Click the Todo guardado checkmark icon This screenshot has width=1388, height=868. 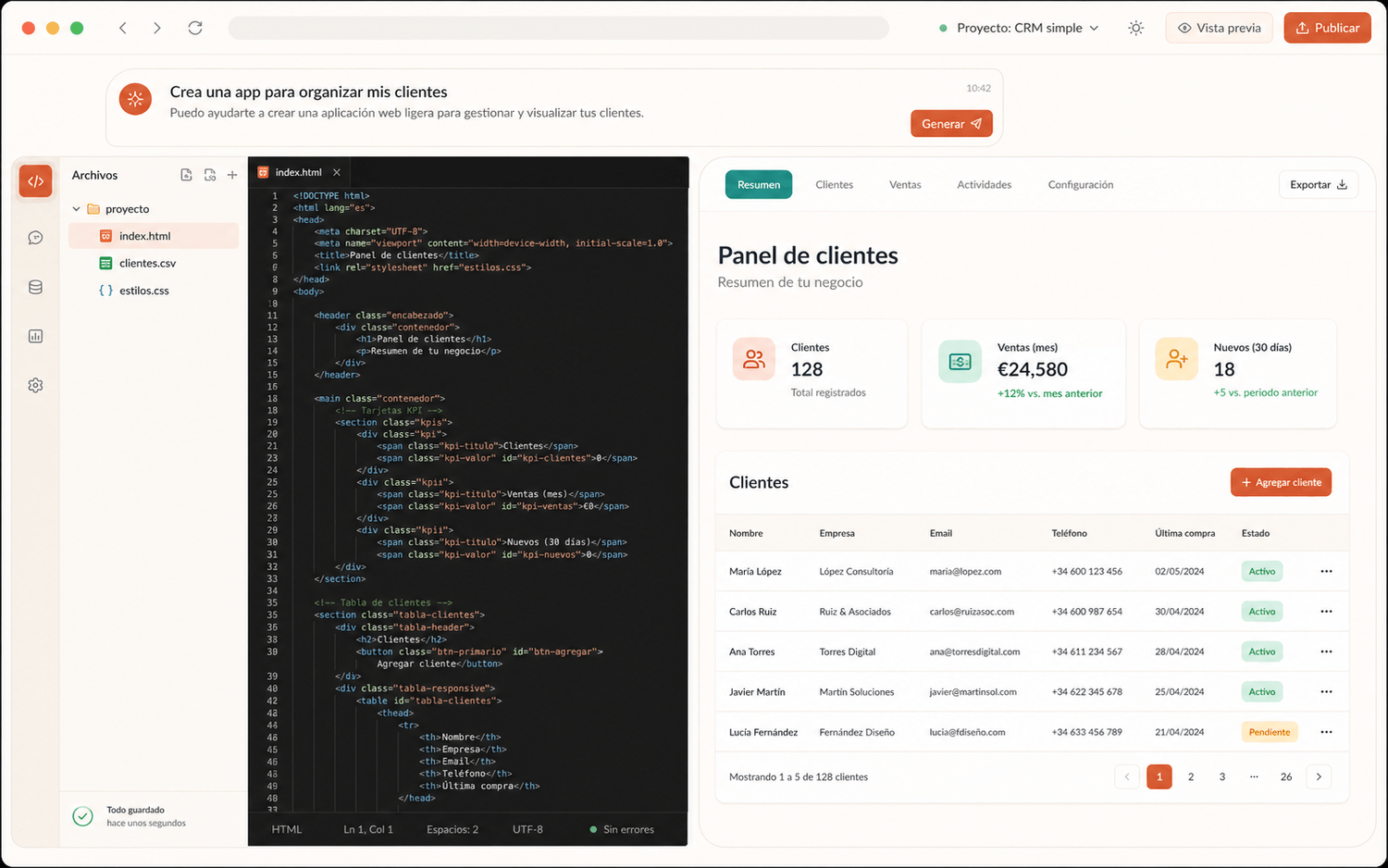coord(82,816)
